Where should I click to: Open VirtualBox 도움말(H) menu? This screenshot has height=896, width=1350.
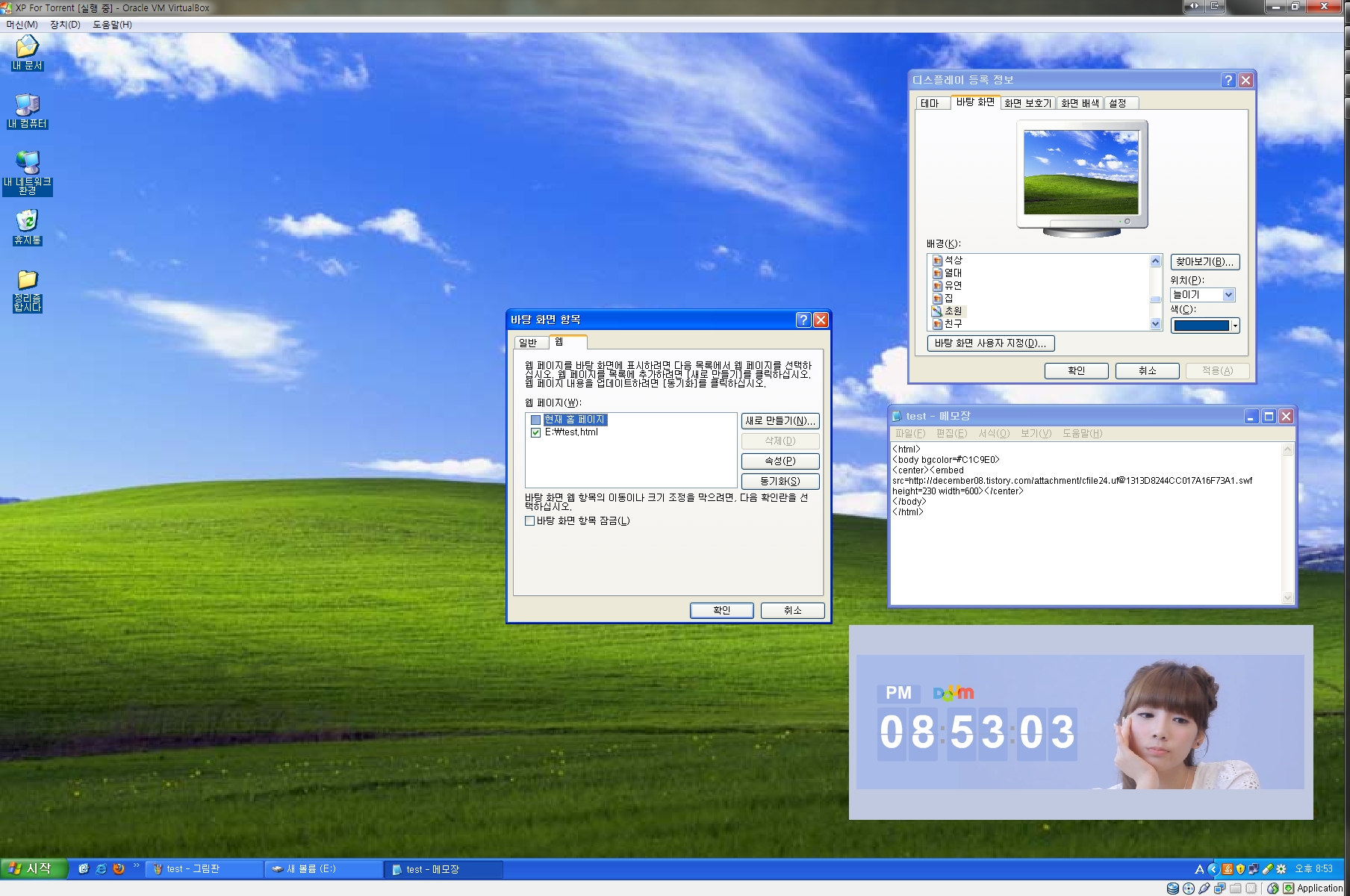pyautogui.click(x=112, y=25)
